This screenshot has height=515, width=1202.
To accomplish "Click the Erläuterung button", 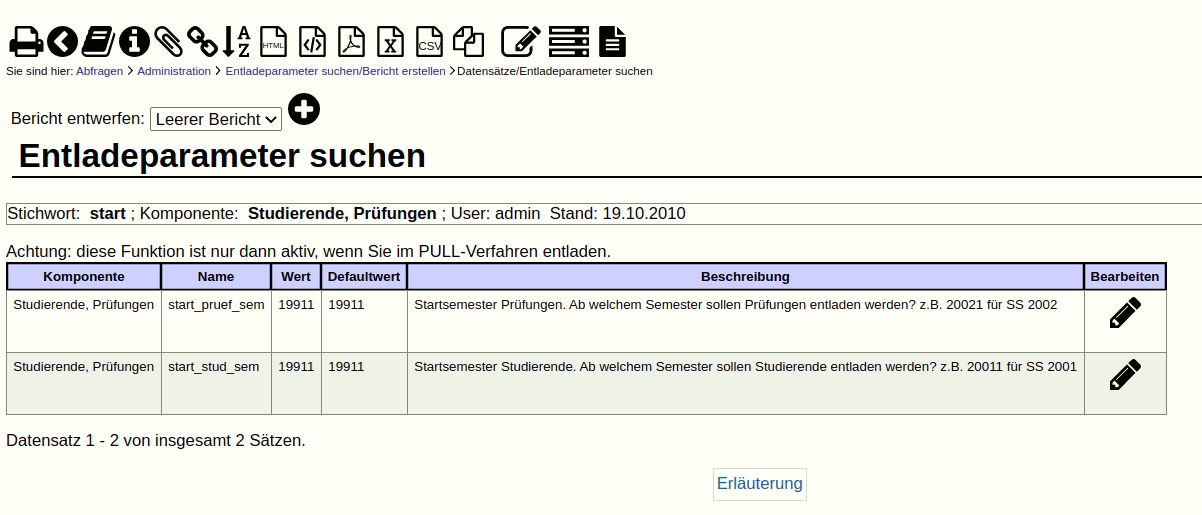I will (x=759, y=484).
